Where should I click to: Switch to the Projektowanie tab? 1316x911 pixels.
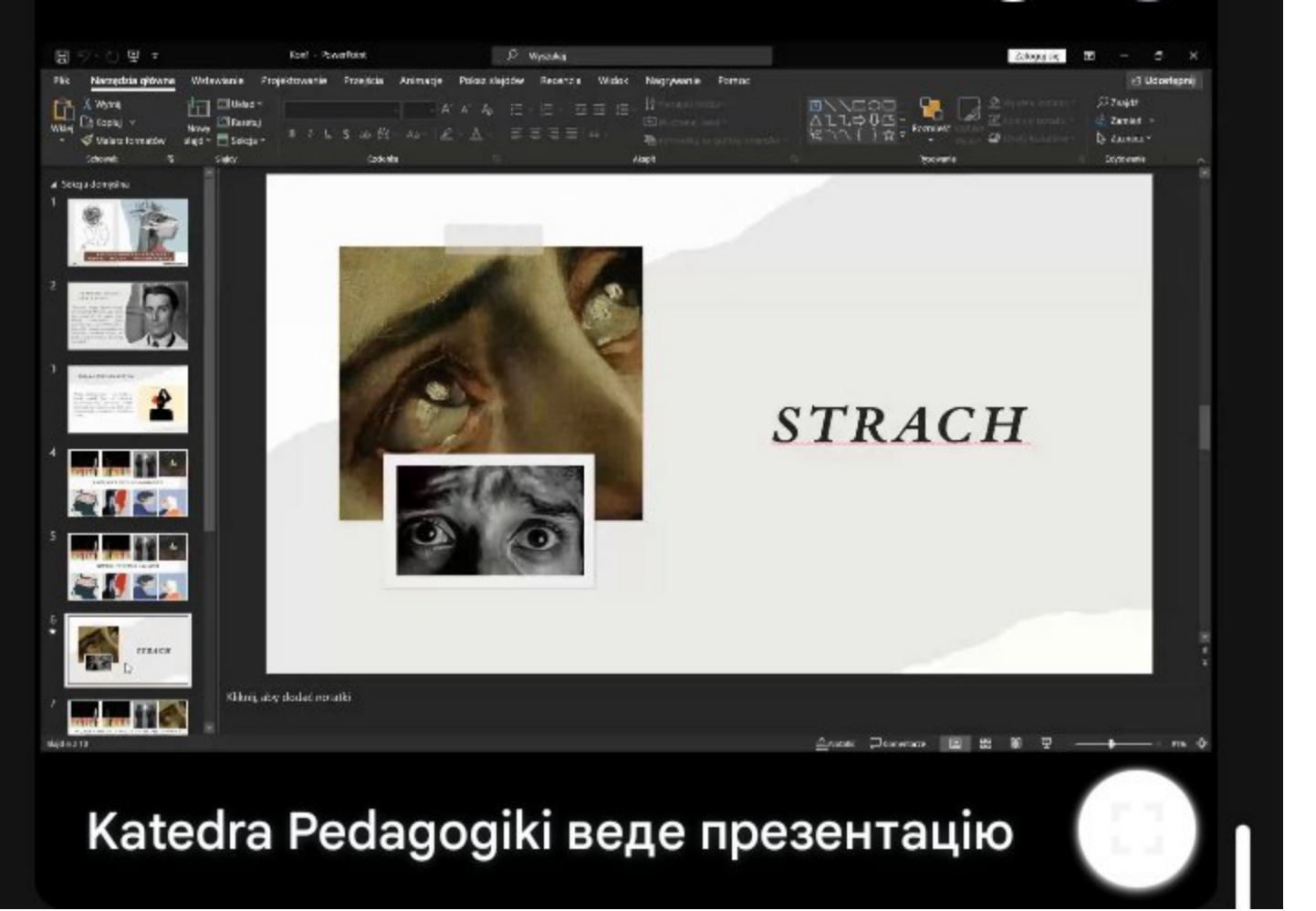(x=294, y=80)
